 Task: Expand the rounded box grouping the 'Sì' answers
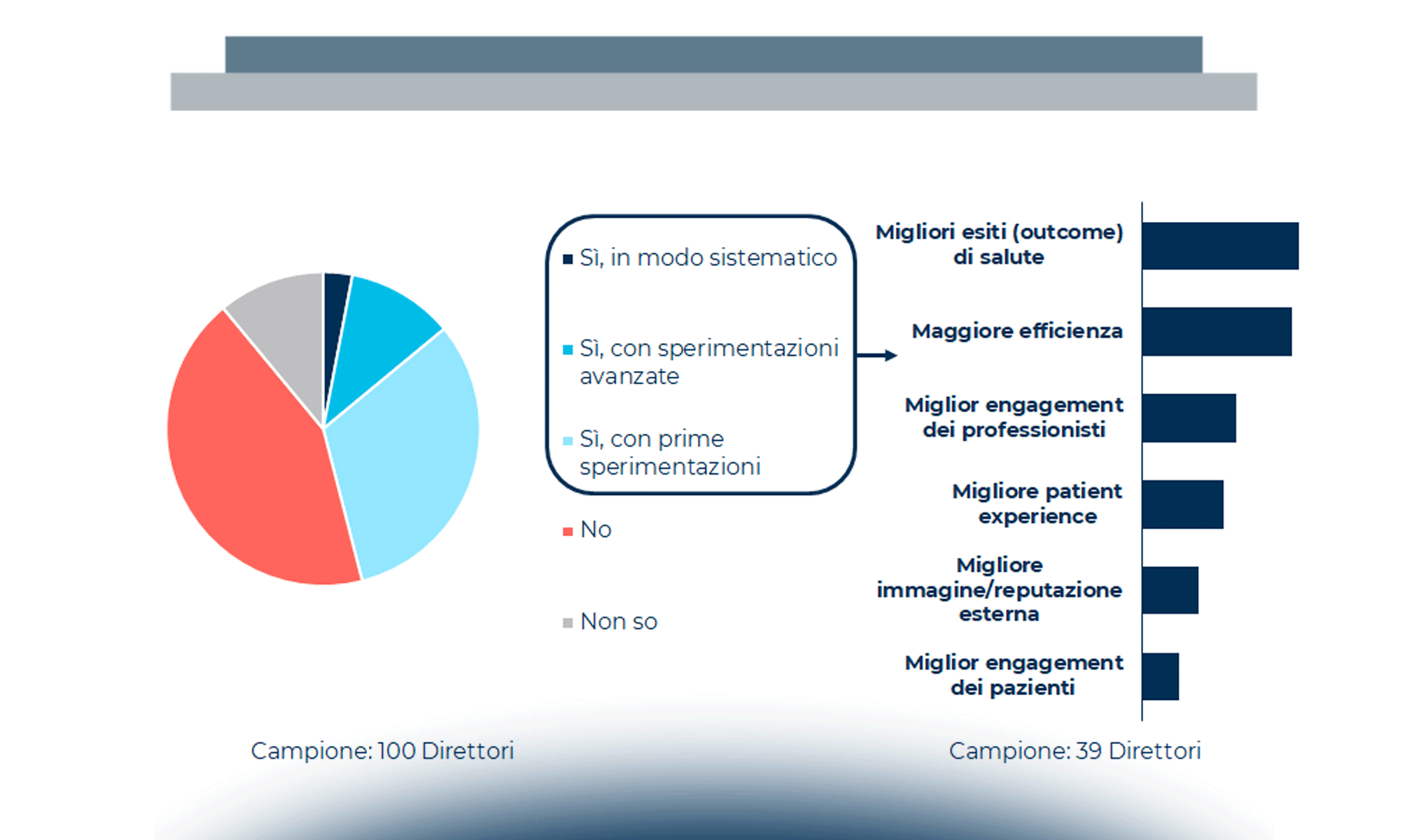(700, 353)
